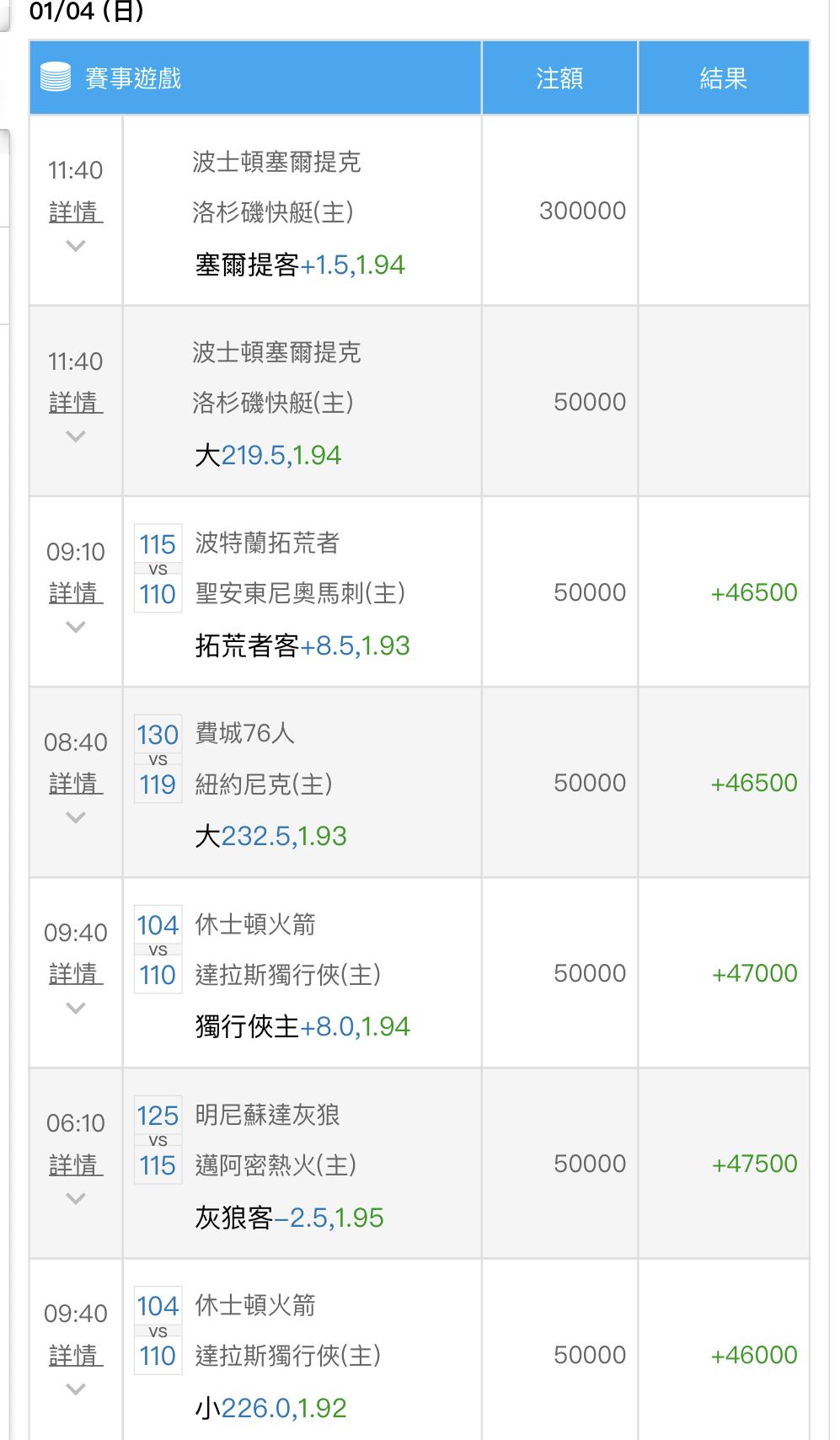Expand chevron under Celtics +1.5 bet row

76,246
